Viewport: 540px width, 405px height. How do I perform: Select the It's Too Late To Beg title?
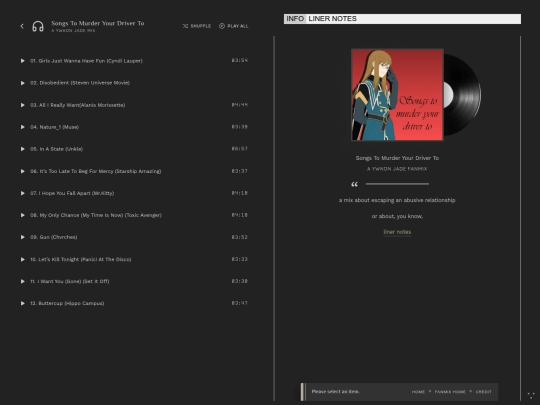point(95,171)
